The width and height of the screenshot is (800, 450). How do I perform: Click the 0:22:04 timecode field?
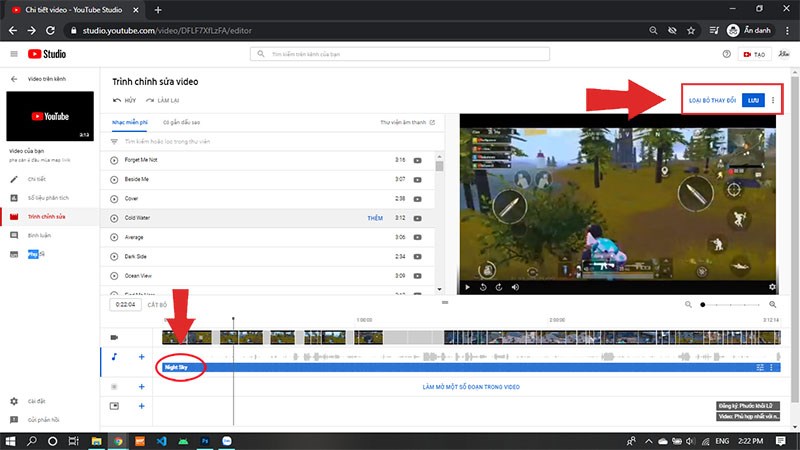click(126, 305)
